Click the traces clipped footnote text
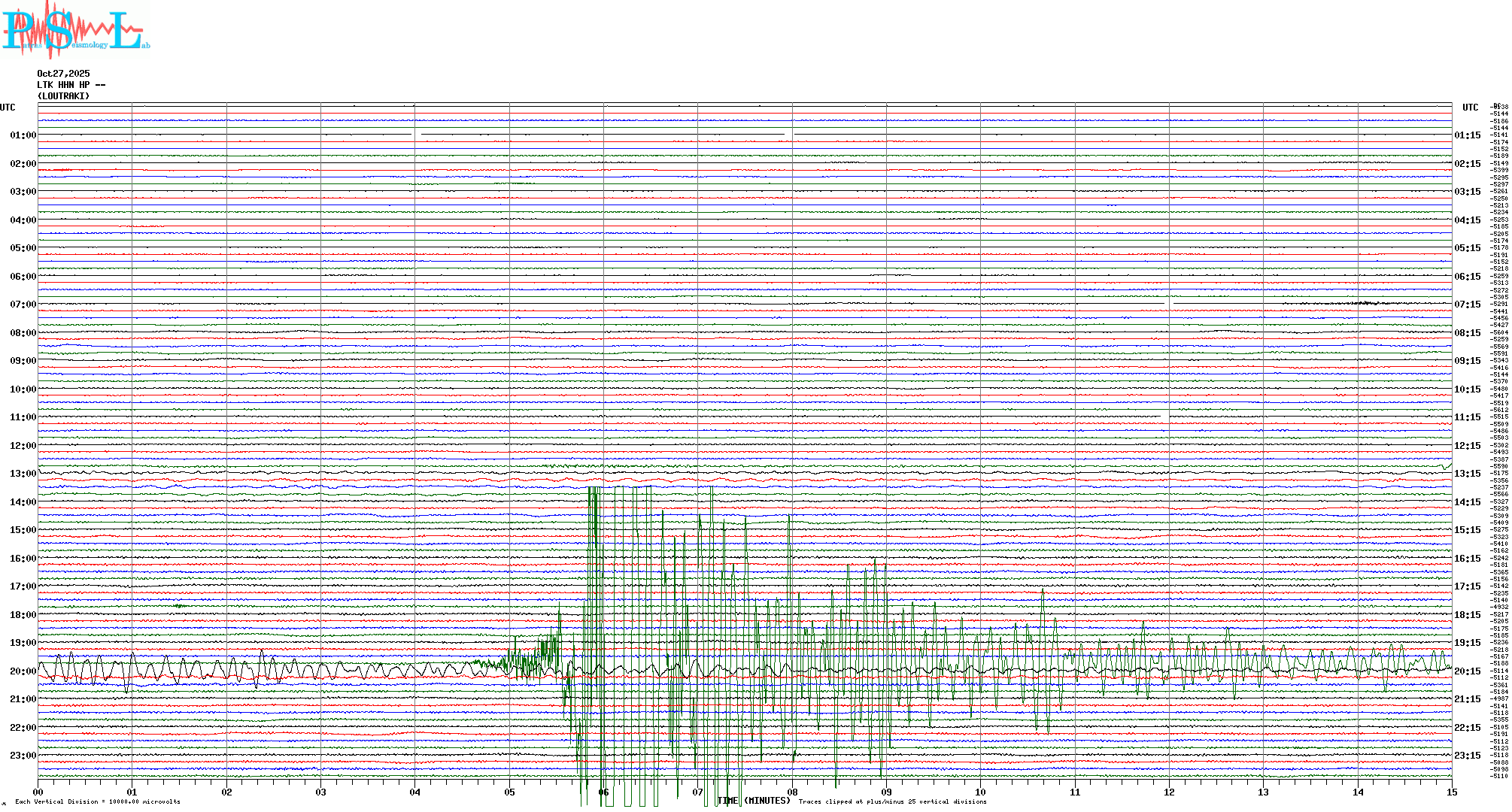The height and width of the screenshot is (812, 1512). (892, 801)
